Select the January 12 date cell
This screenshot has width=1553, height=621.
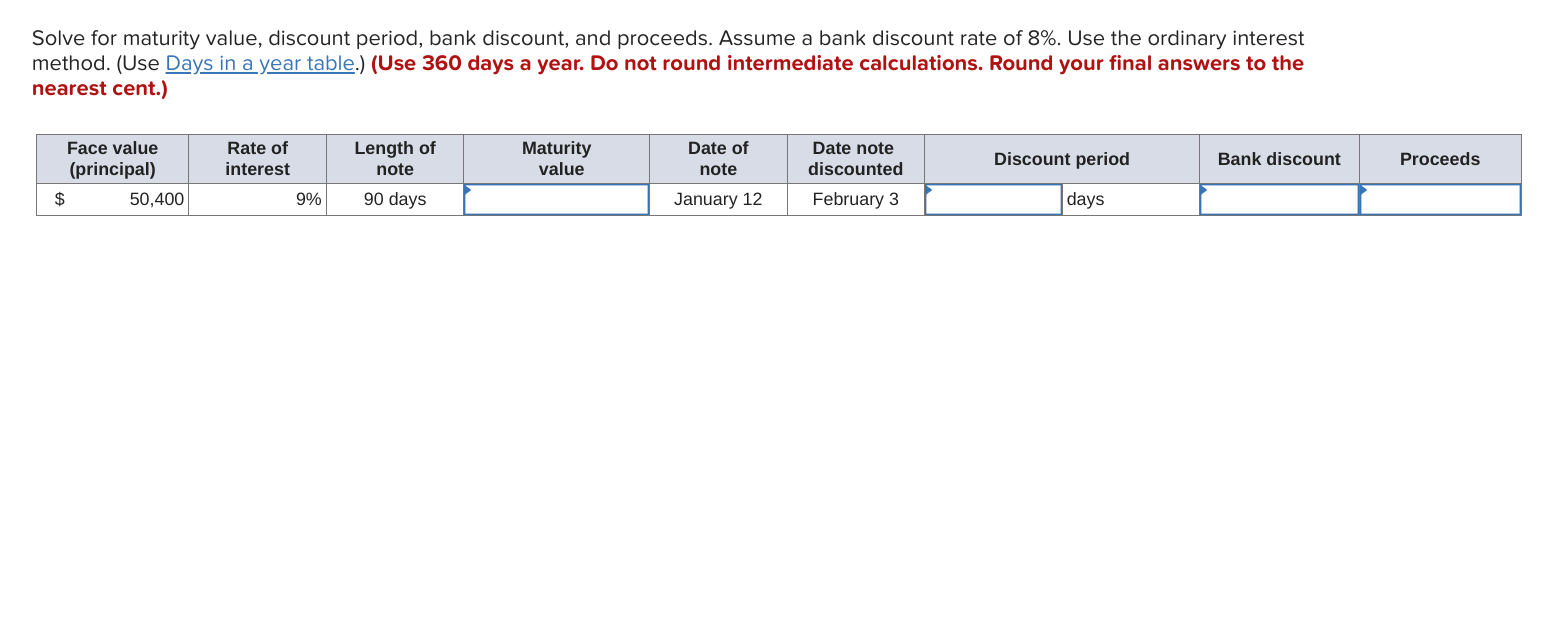click(x=718, y=199)
